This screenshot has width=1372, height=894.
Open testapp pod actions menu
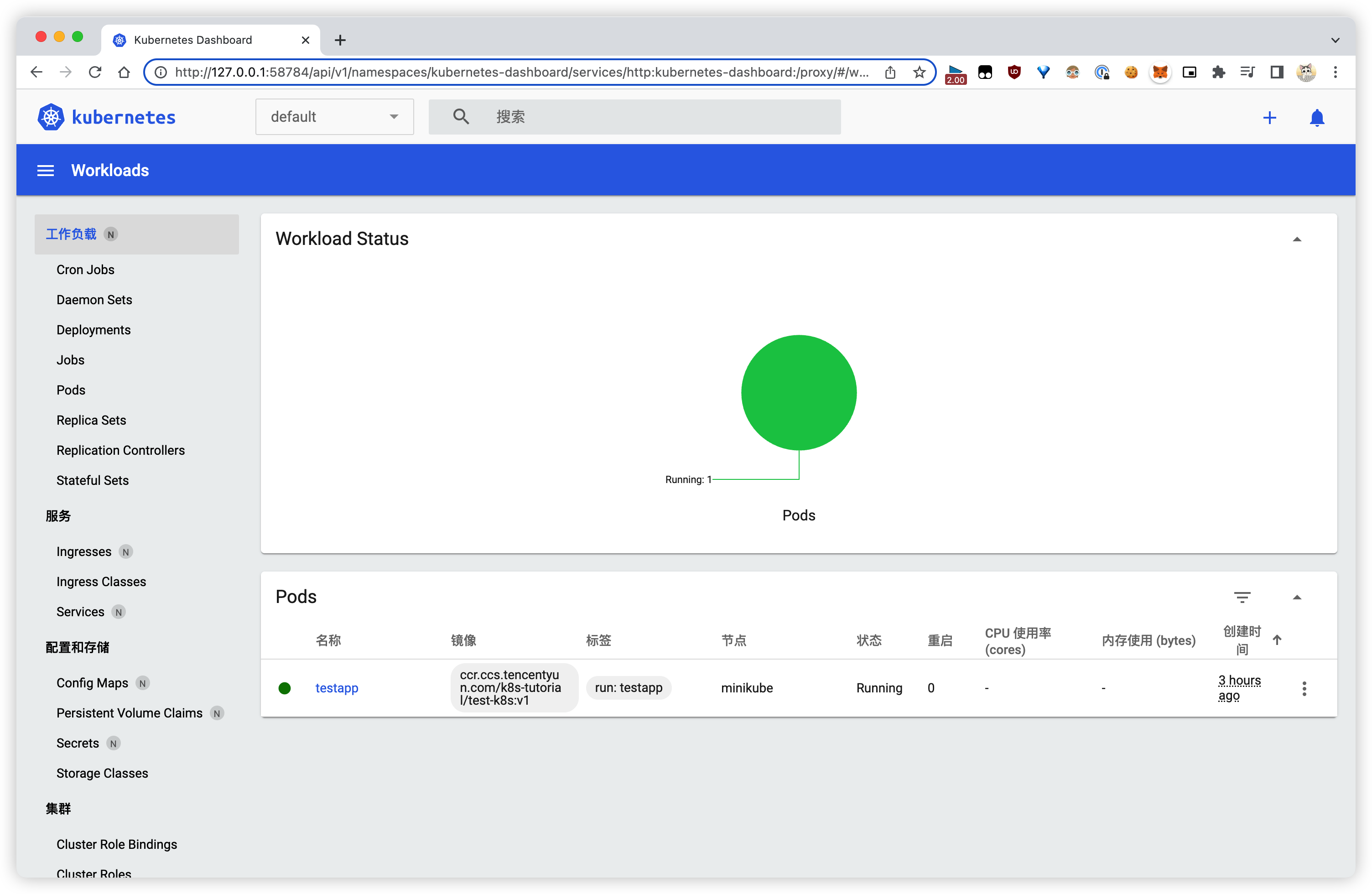pyautogui.click(x=1304, y=688)
